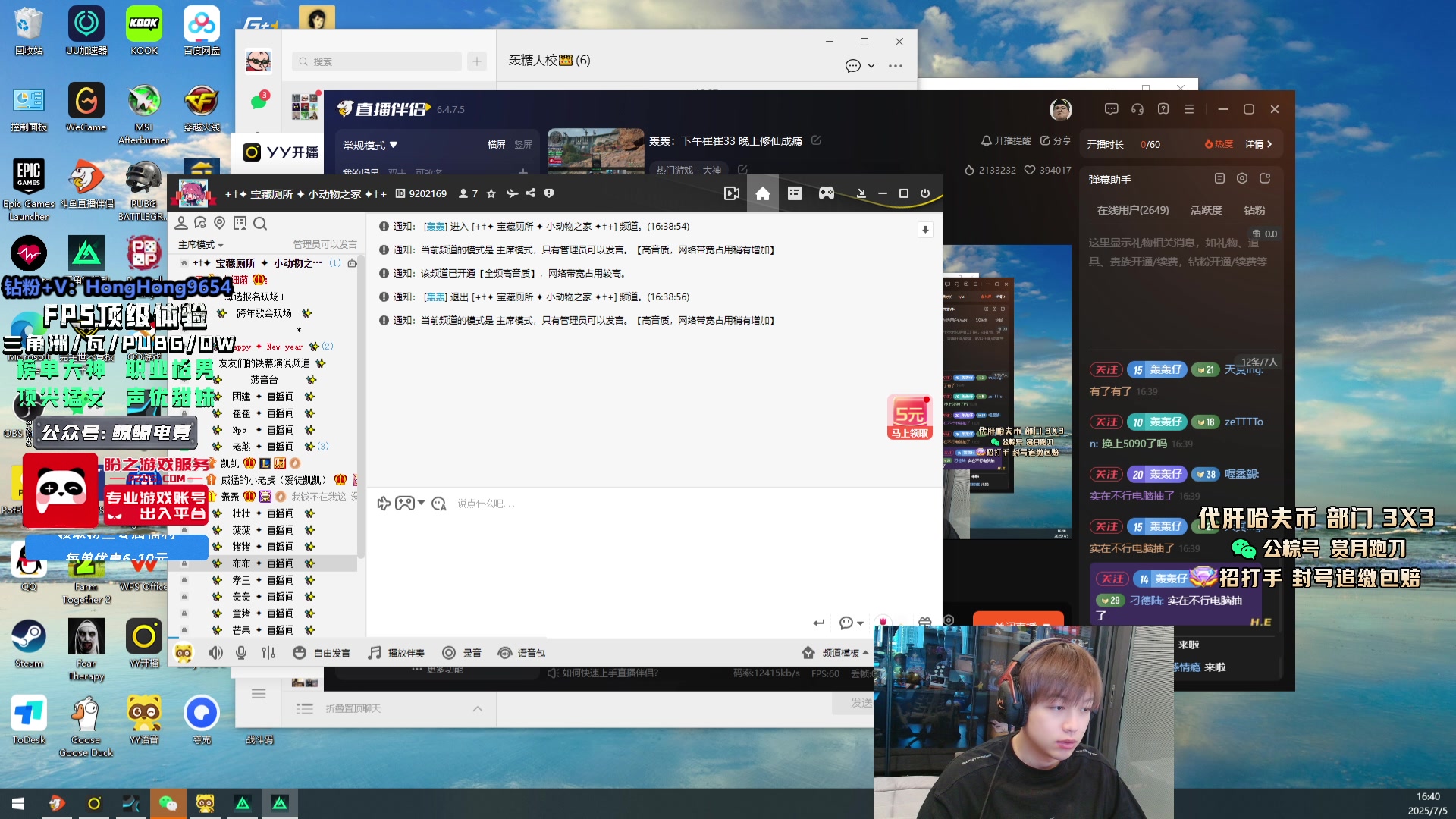Open 详情 details chevron for broadcast duration
This screenshot has width=1456, height=819.
coord(1259,144)
